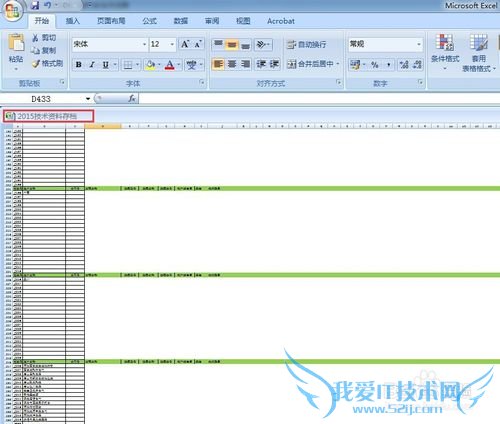Change text orientation with the angled icon
The width and height of the screenshot is (500, 424).
pos(262,44)
